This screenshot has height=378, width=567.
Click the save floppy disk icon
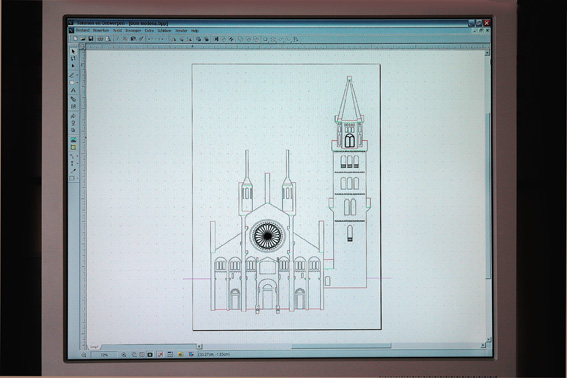click(x=91, y=39)
